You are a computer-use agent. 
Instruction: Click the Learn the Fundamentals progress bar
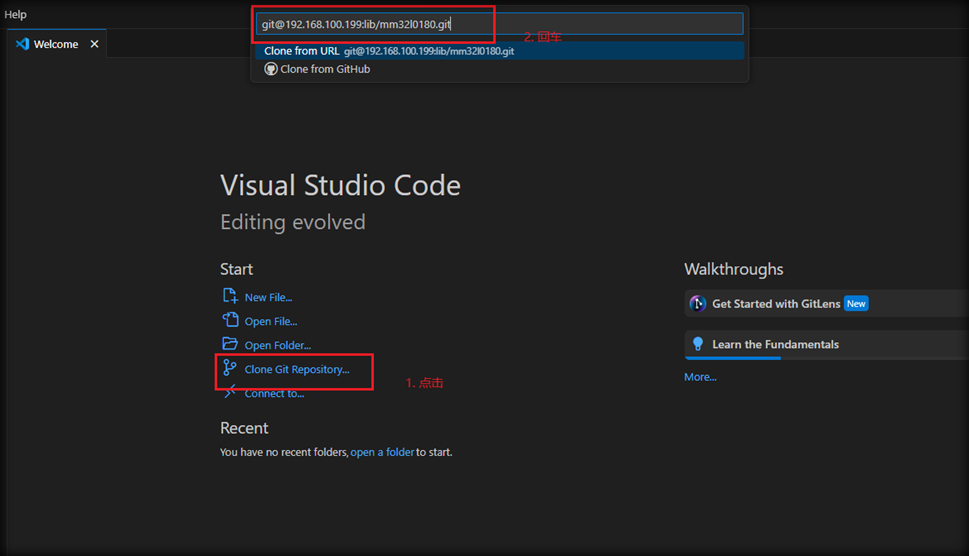point(733,358)
